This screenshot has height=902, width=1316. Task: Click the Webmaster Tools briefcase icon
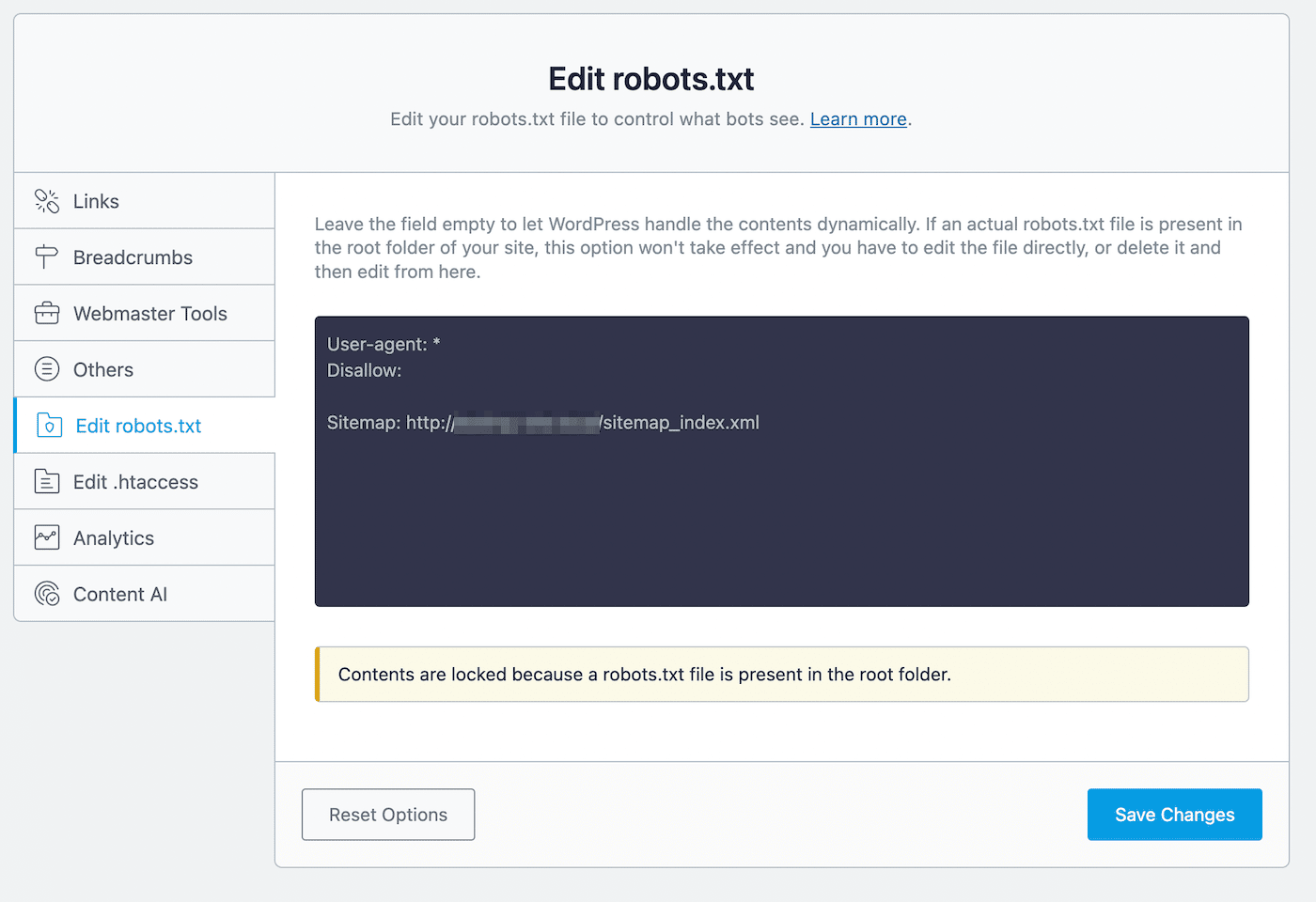pyautogui.click(x=47, y=313)
